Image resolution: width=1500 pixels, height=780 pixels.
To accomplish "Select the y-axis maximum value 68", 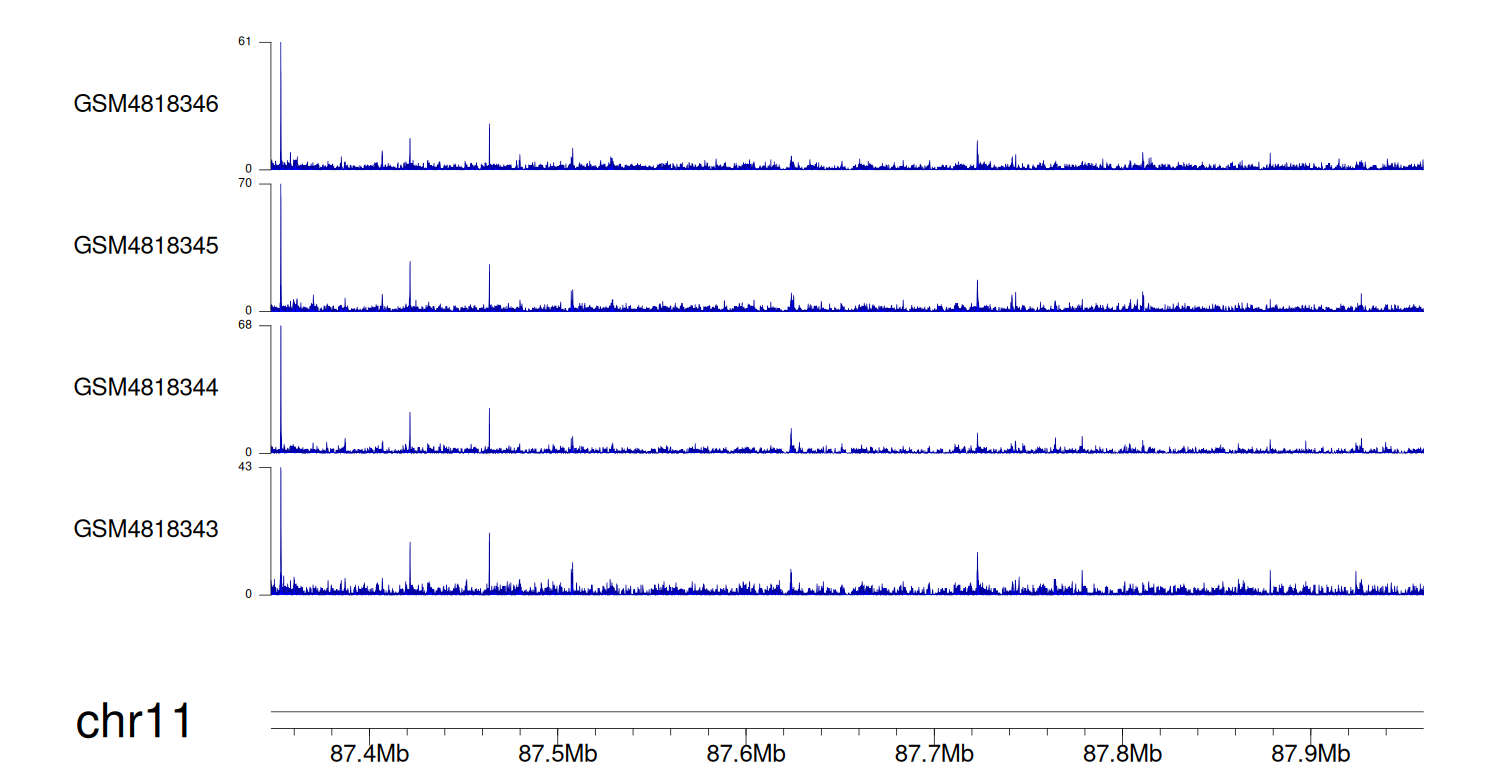I will [245, 325].
